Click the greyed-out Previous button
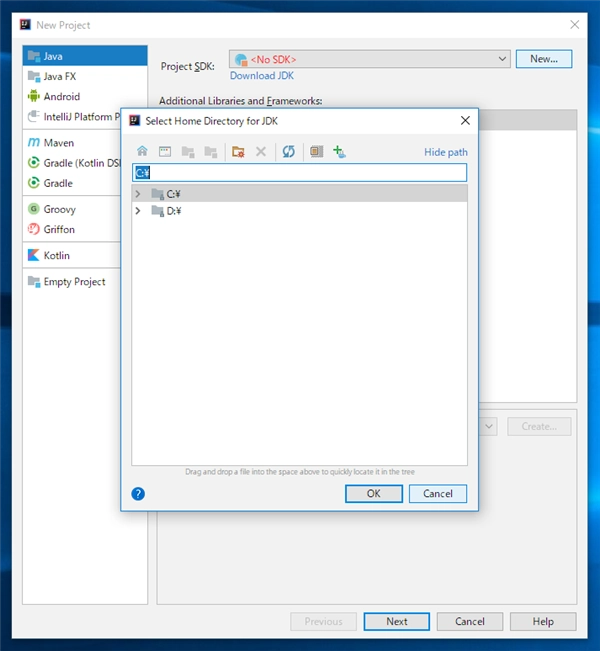The image size is (600, 651). tap(323, 622)
